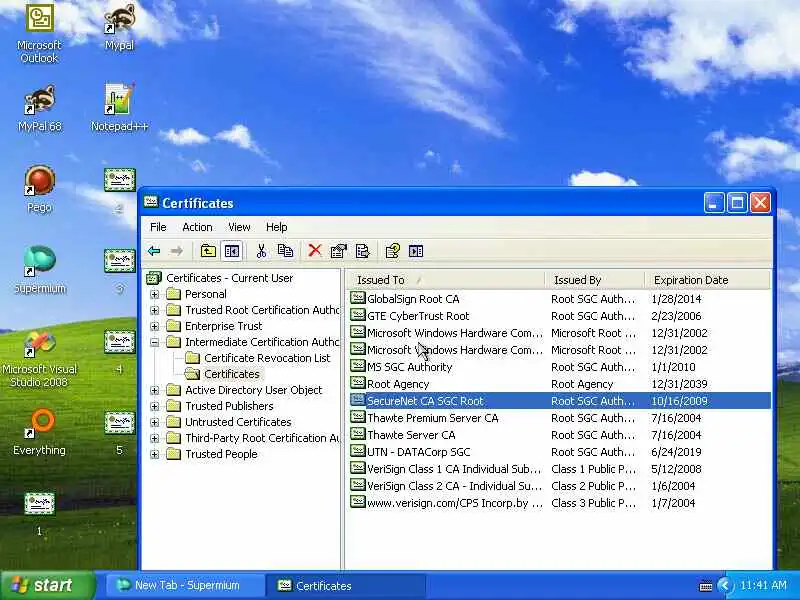Click the Copy toolbar icon
Viewport: 800px width, 600px height.
coord(285,251)
